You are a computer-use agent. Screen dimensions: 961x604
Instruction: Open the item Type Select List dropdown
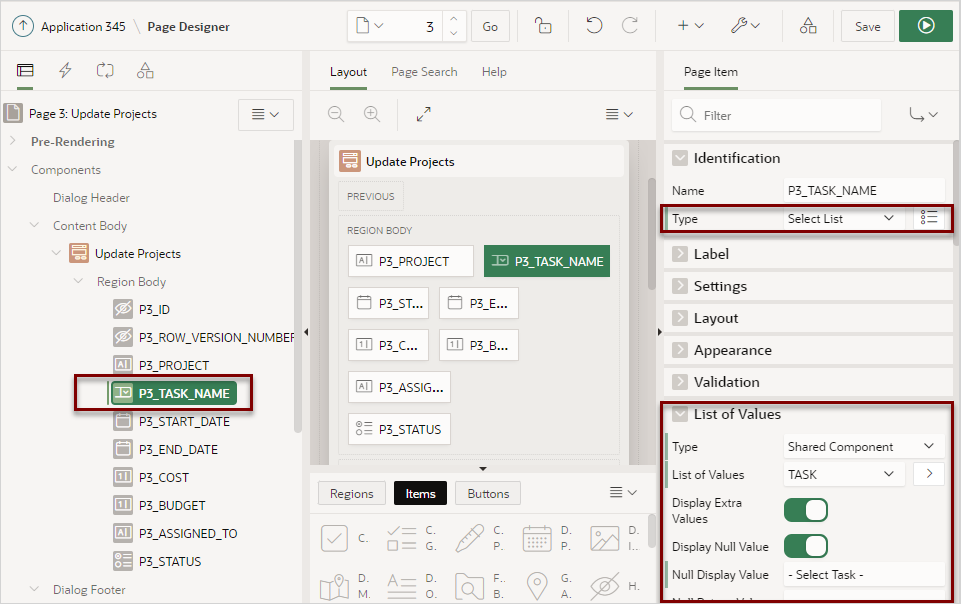tap(843, 218)
